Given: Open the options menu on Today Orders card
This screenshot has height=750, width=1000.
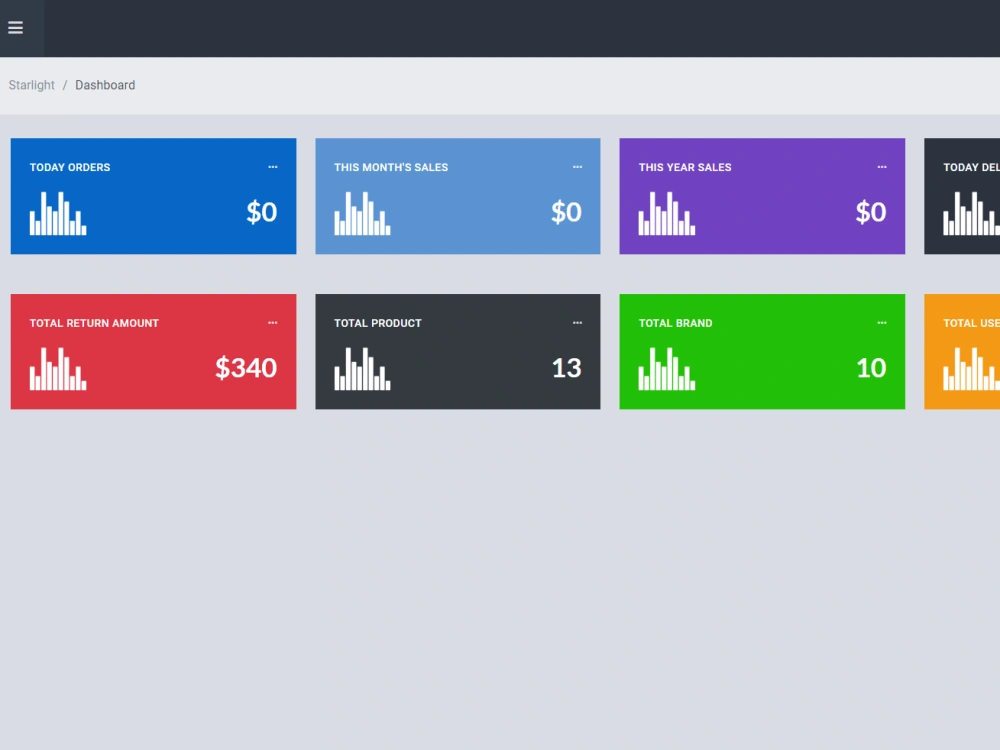Looking at the screenshot, I should [x=273, y=167].
